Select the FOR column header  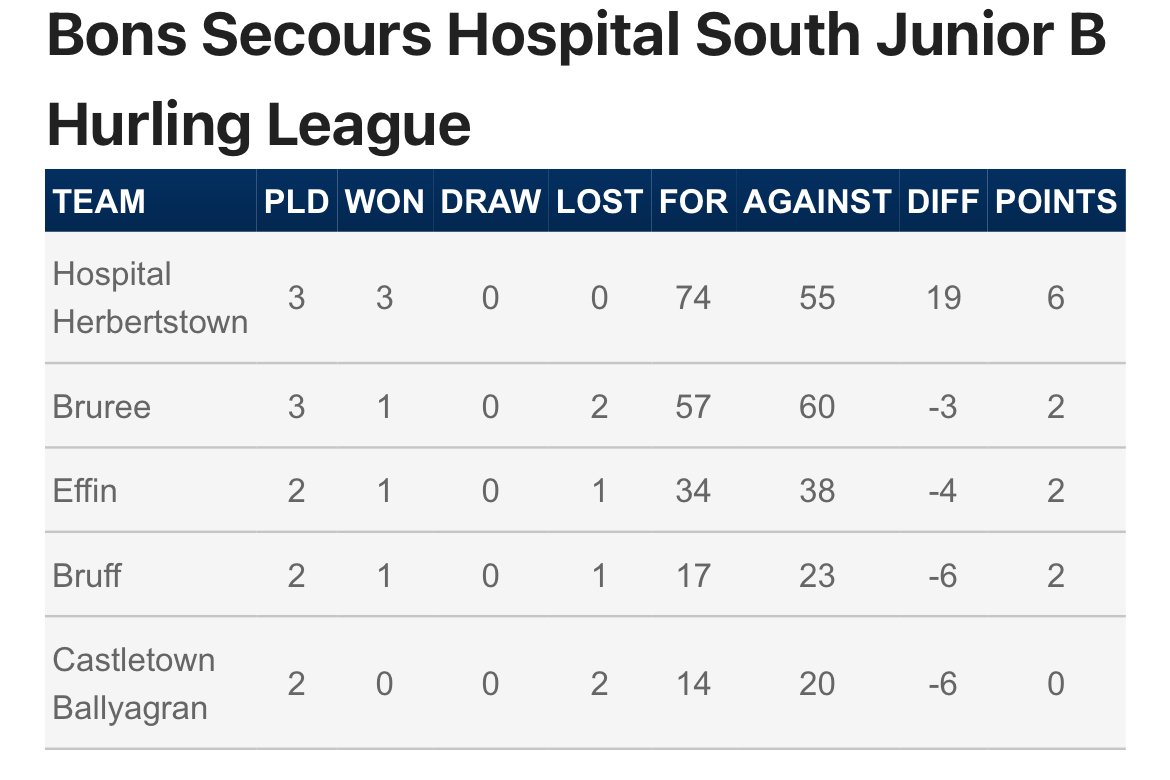693,202
